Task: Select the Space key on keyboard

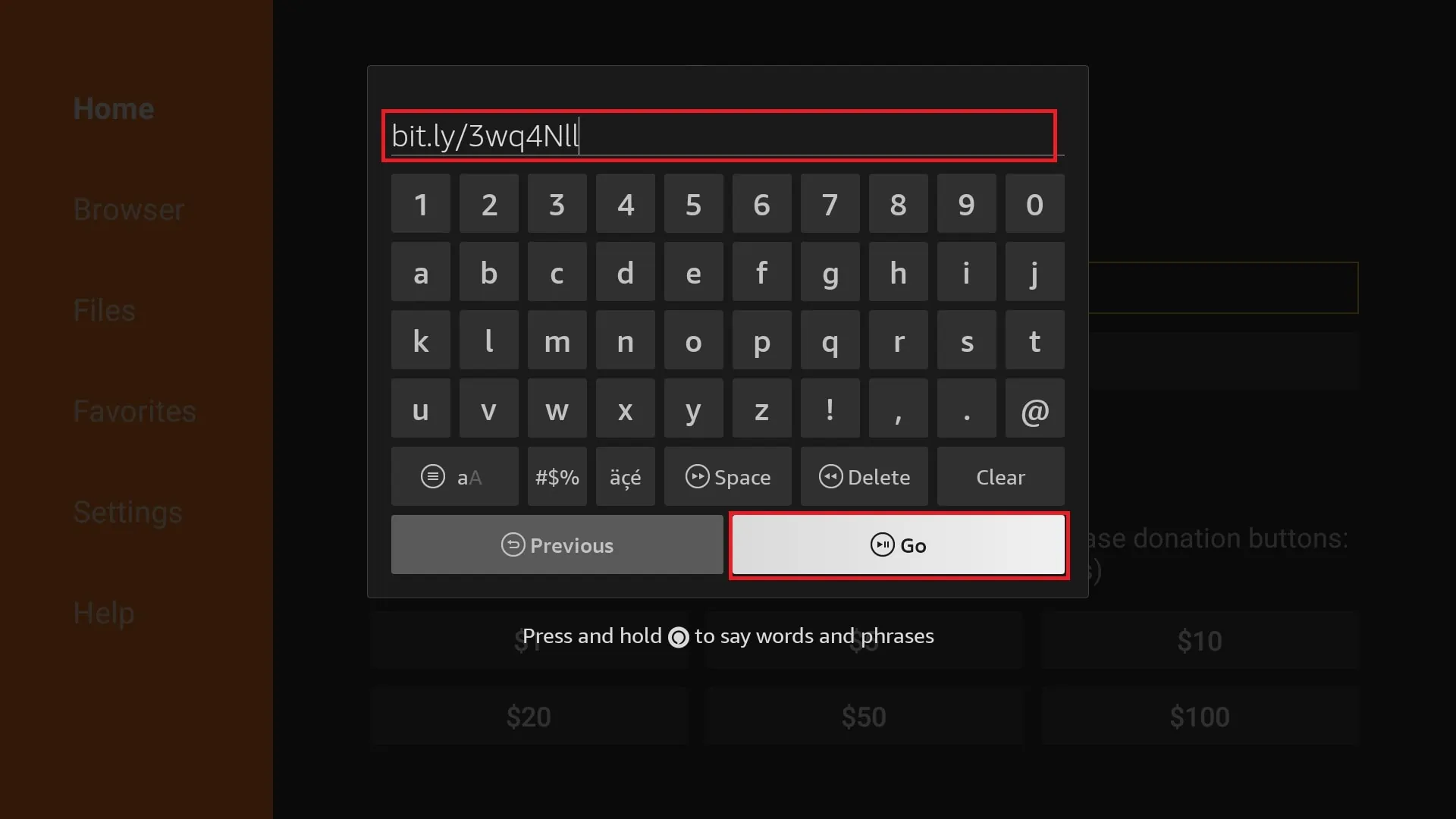Action: (727, 477)
